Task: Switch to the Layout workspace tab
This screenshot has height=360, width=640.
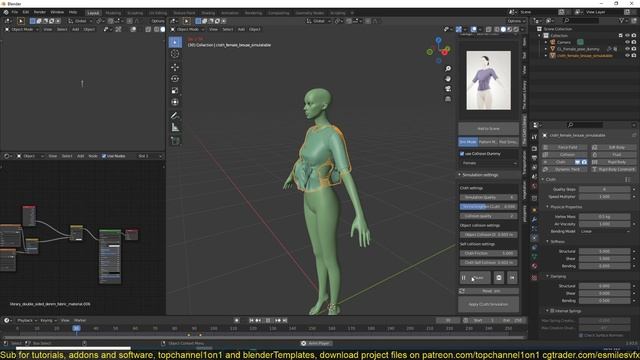Action: (93, 13)
